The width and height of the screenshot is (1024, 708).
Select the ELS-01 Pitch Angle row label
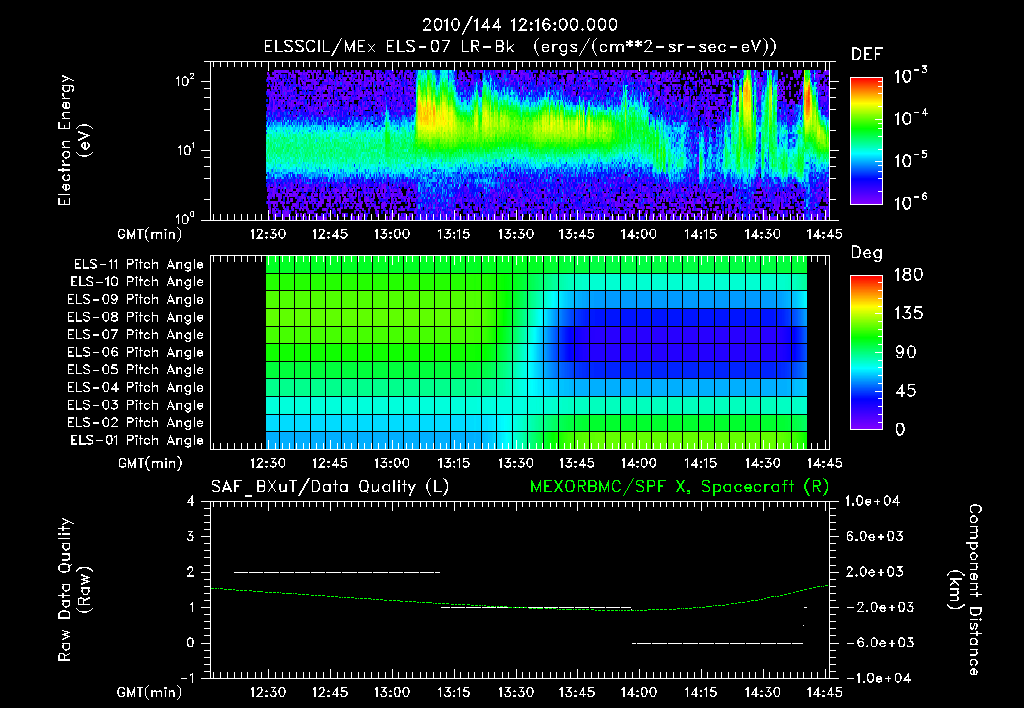tap(136, 440)
